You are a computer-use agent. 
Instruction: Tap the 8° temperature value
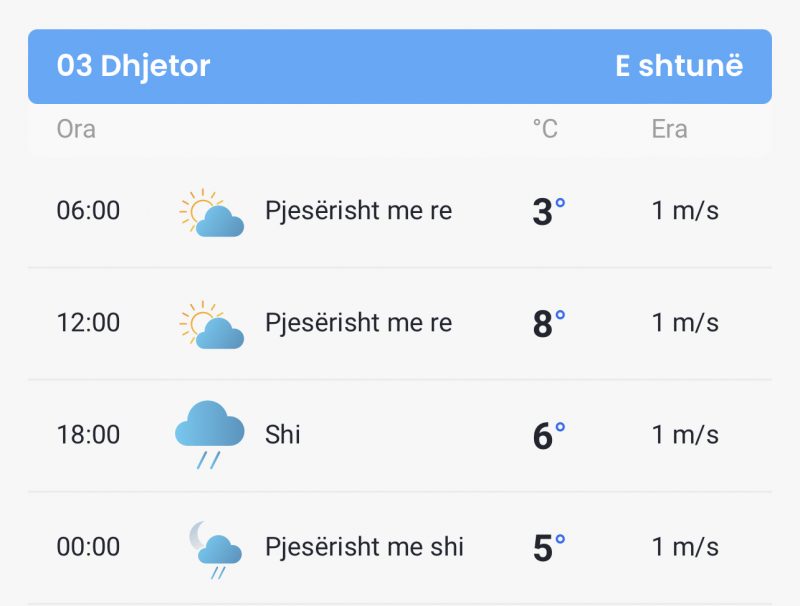548,323
